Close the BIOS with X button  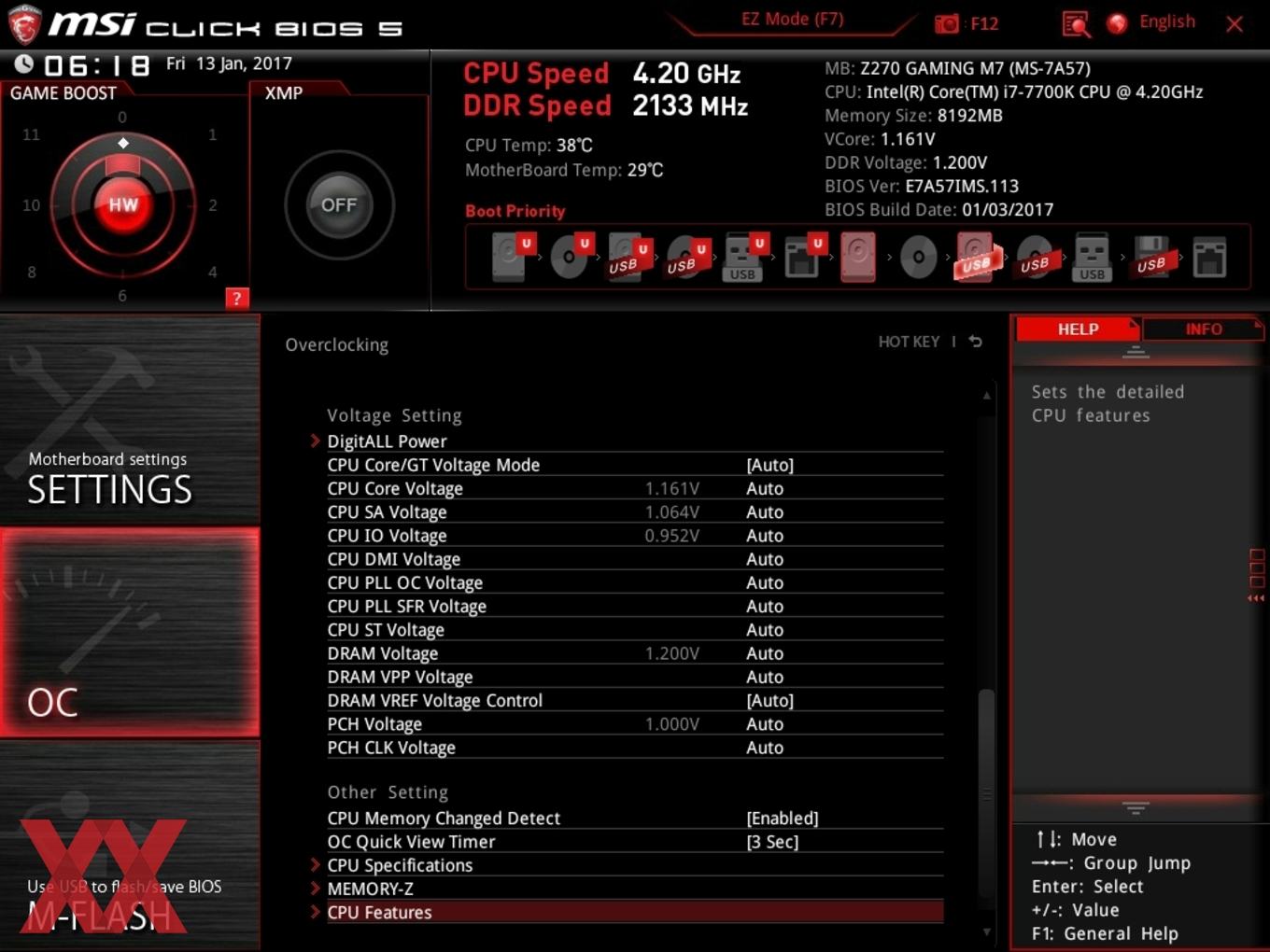tap(1235, 24)
